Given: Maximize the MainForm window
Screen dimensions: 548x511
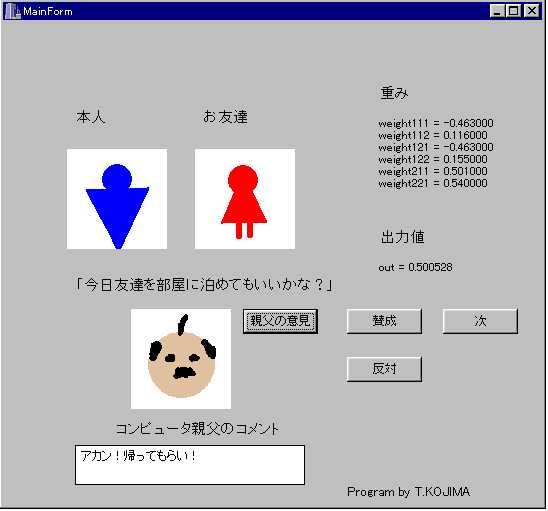Looking at the screenshot, I should [513, 11].
